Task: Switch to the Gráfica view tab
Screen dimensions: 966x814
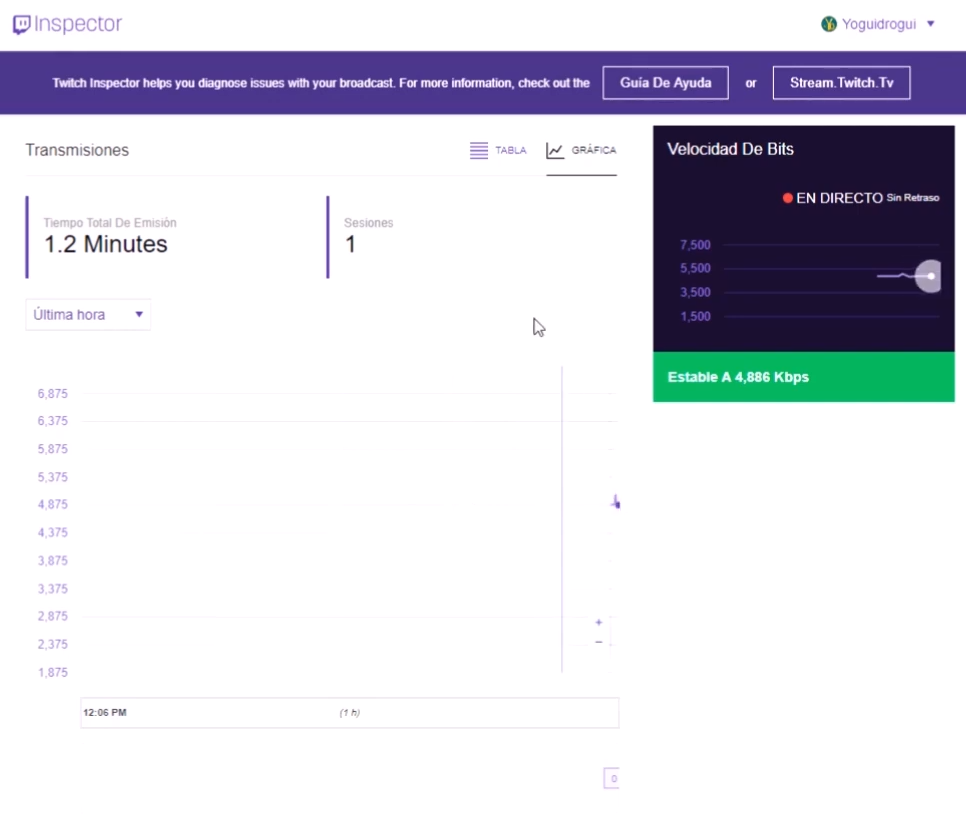Action: 581,150
